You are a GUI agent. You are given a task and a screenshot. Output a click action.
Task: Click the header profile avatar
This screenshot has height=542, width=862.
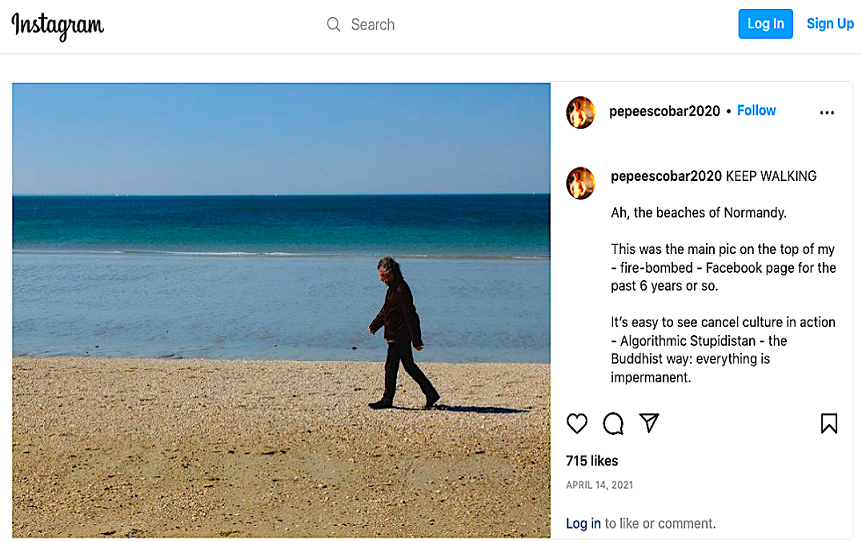point(581,112)
